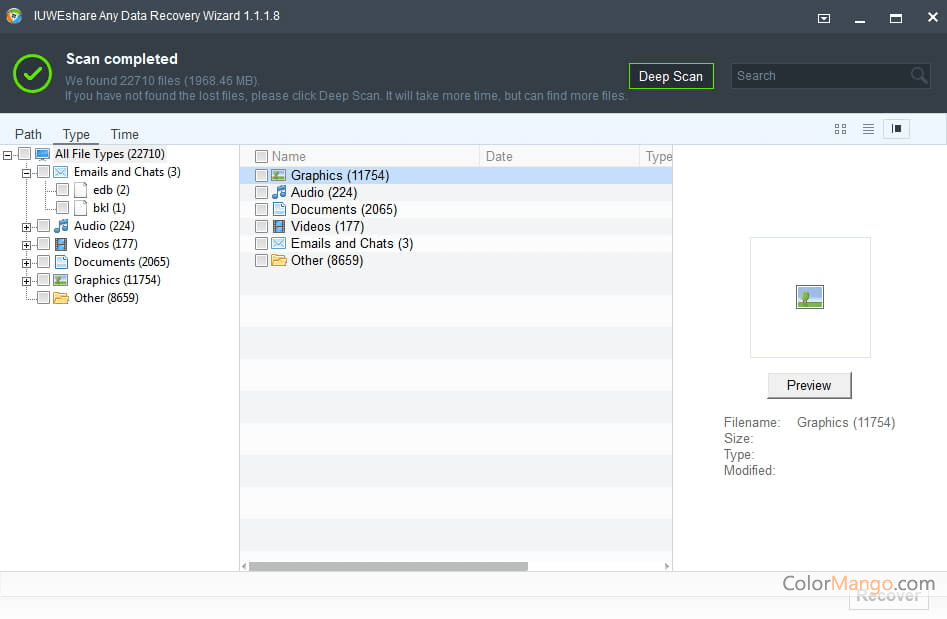Start a Deep Scan
Screen dimensions: 947x619
670,76
